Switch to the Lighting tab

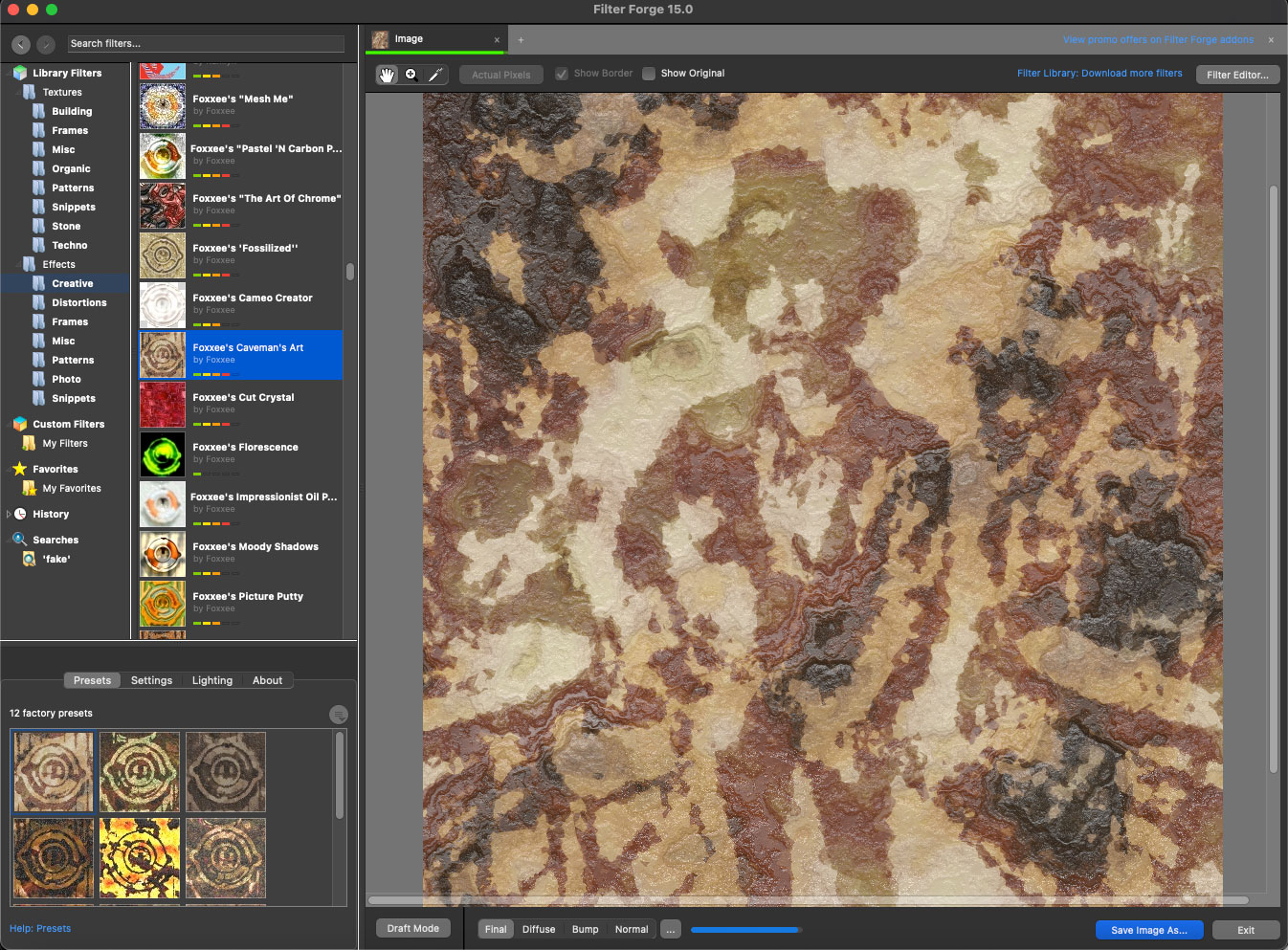211,680
